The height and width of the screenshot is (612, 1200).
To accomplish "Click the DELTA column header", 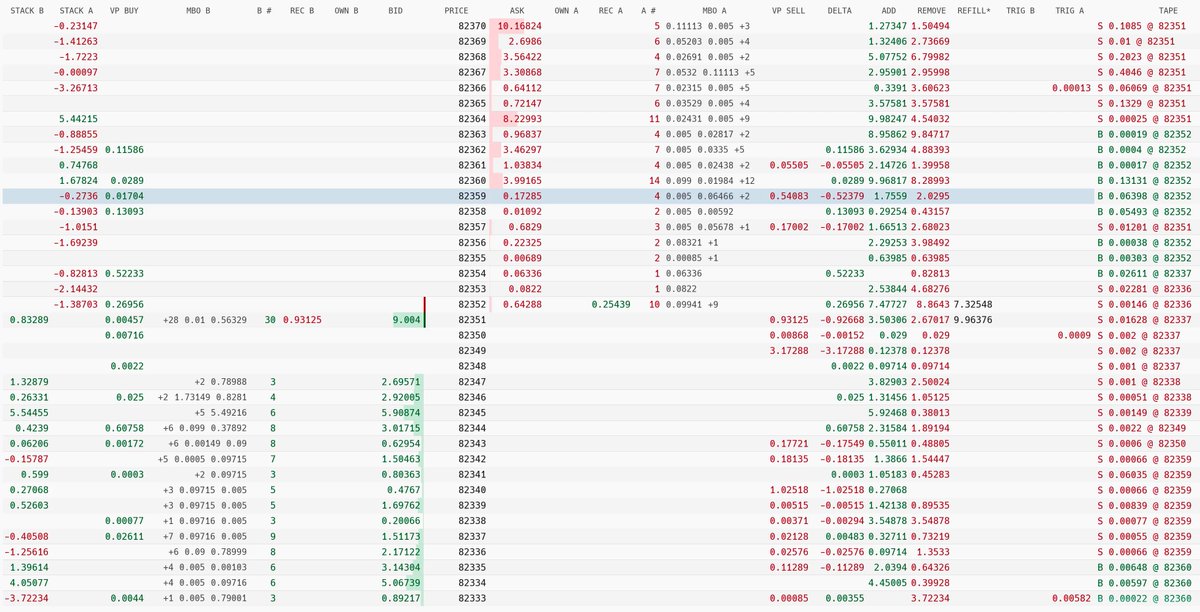I will click(841, 9).
